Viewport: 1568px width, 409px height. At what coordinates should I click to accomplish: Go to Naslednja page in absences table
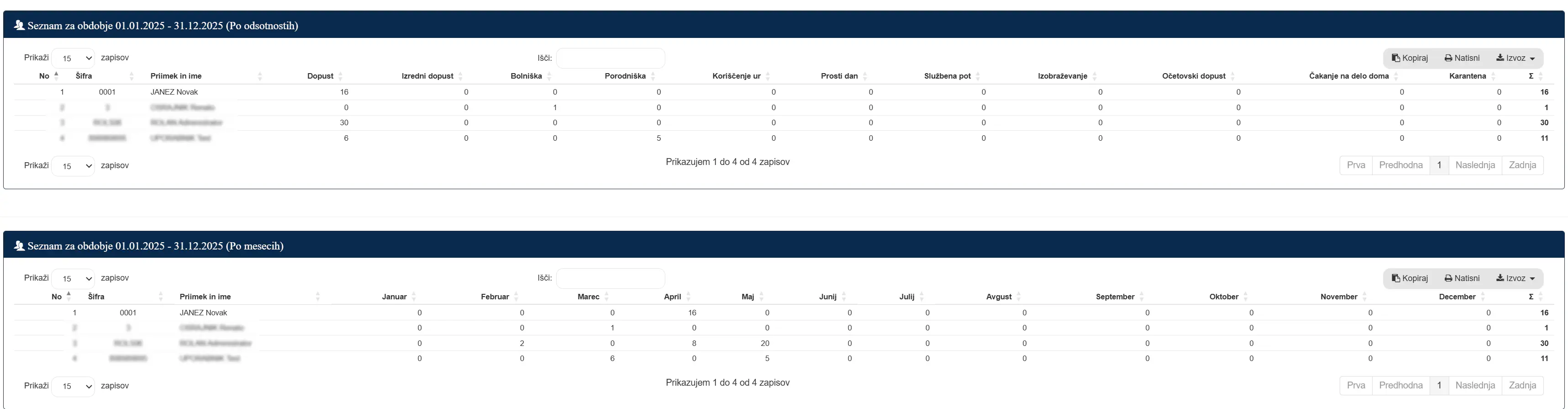click(x=1475, y=165)
